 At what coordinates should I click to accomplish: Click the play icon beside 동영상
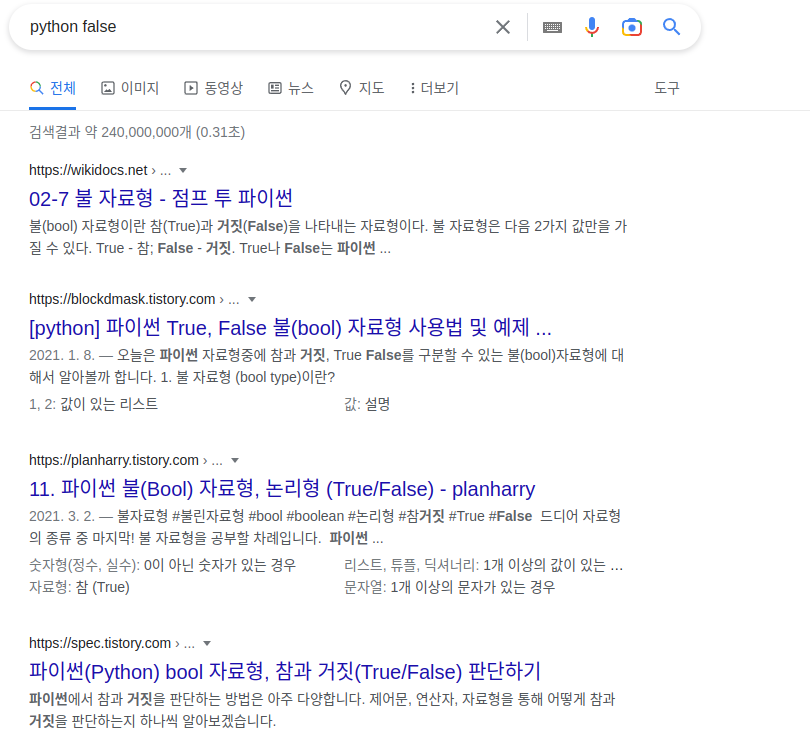[x=191, y=88]
